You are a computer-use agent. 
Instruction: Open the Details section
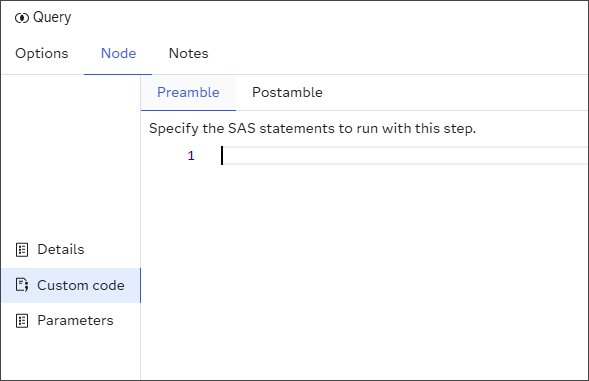click(71, 249)
